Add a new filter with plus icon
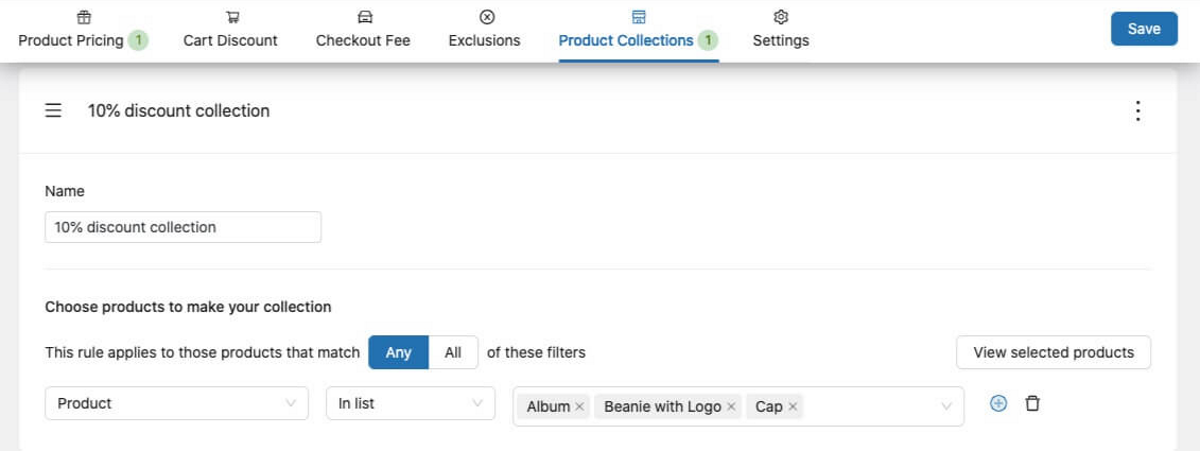 (998, 404)
